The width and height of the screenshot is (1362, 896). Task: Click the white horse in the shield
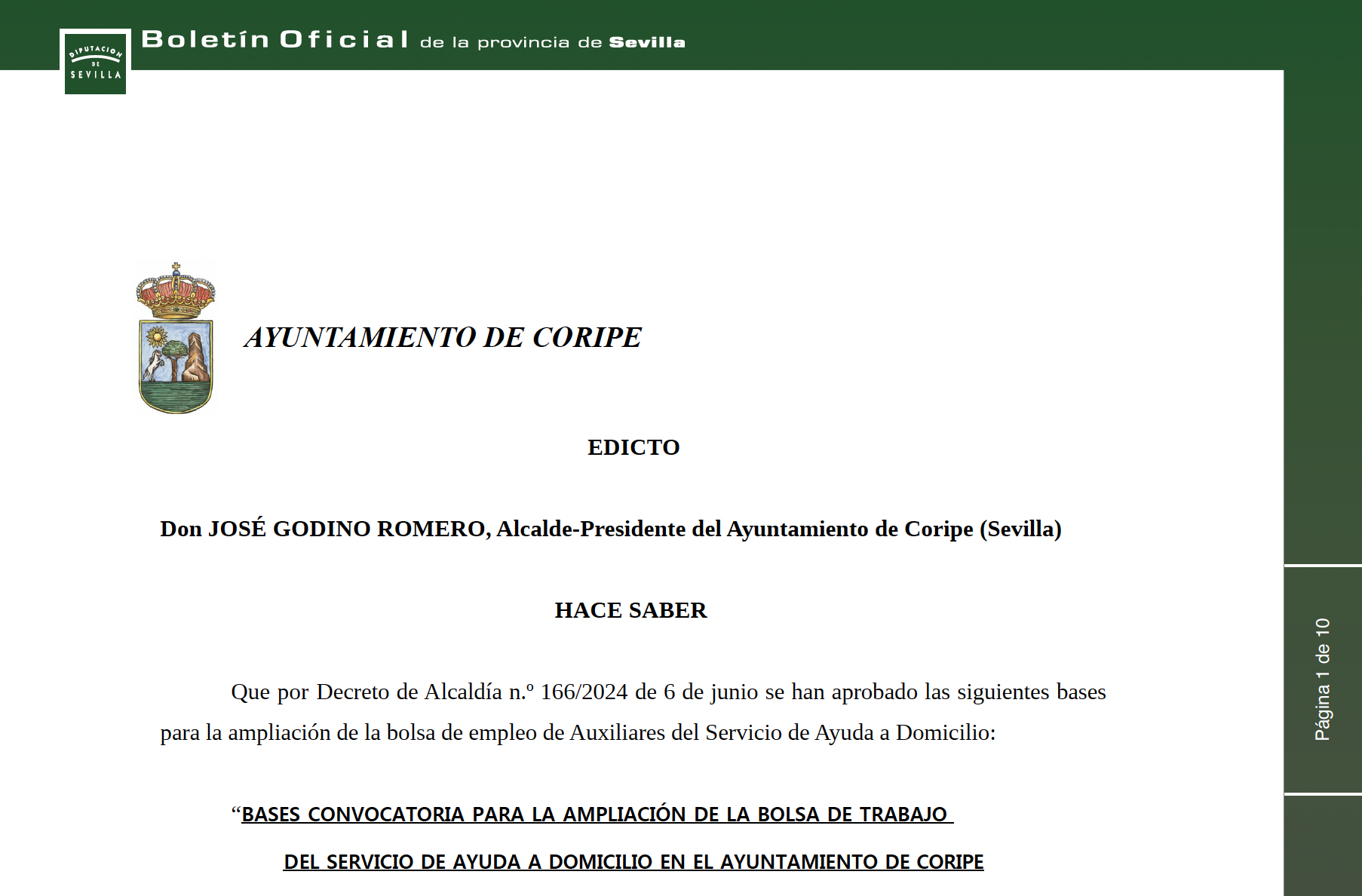click(155, 366)
